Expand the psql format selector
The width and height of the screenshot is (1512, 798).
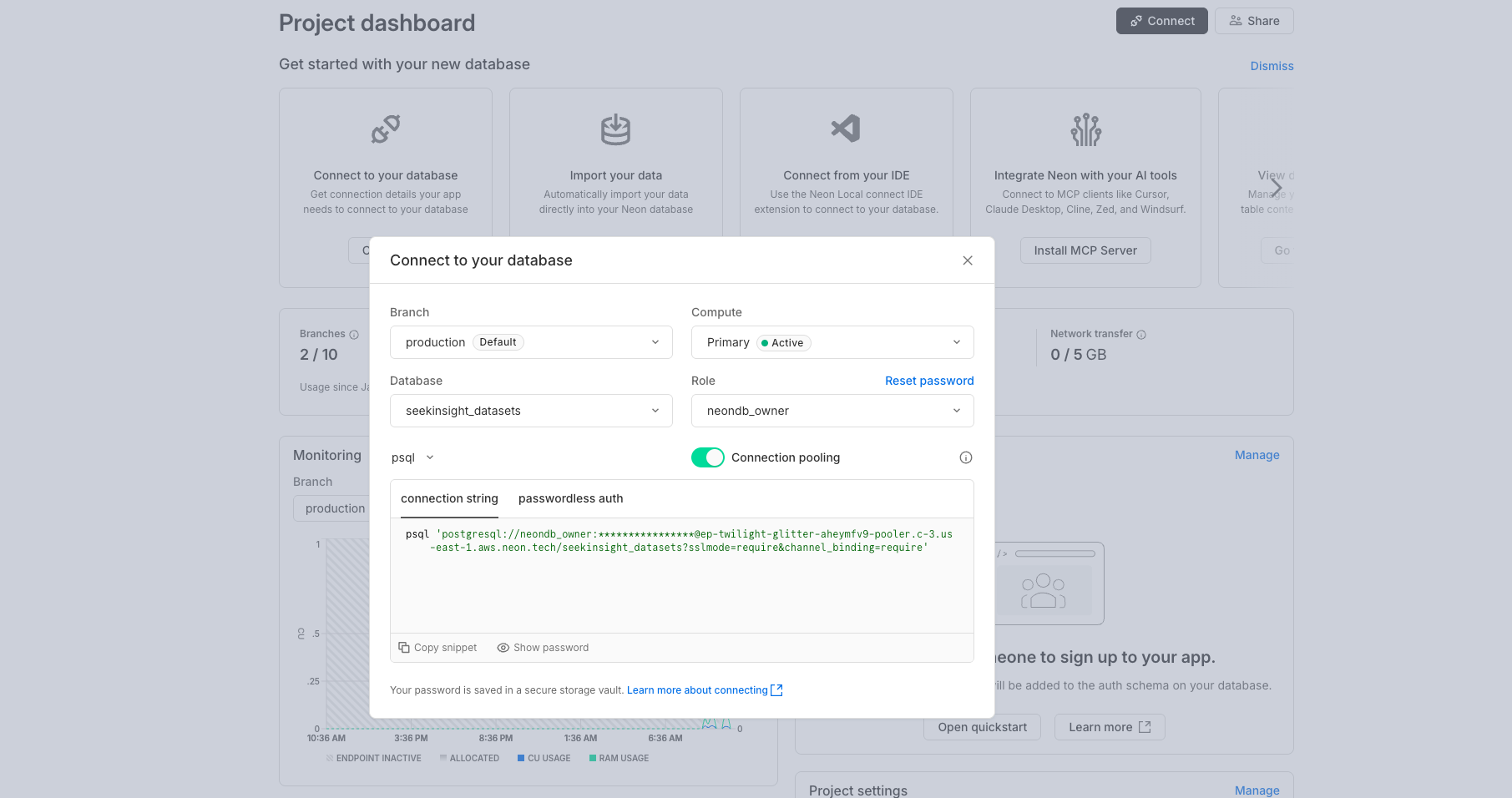[x=412, y=457]
